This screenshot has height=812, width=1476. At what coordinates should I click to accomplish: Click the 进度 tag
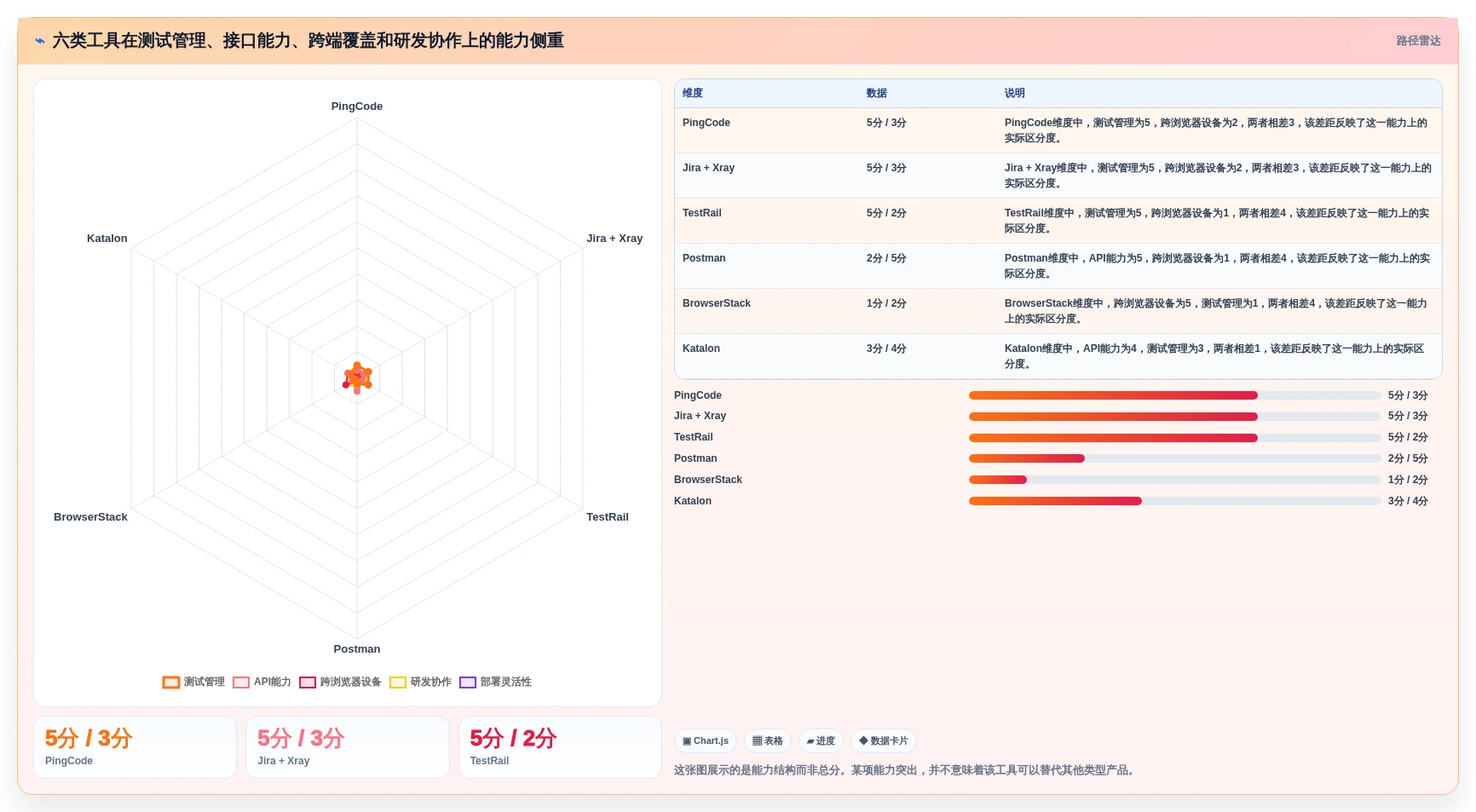click(x=821, y=741)
